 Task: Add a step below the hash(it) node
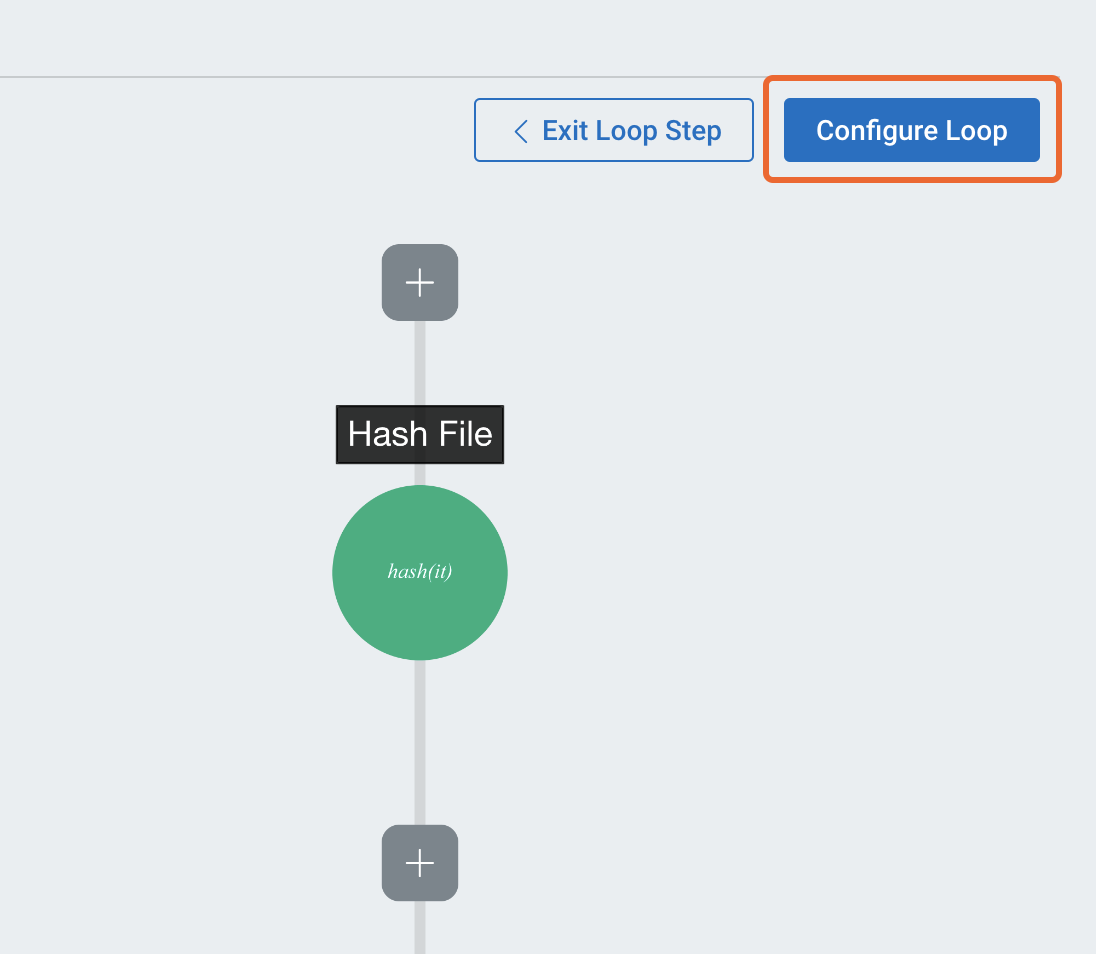pos(420,863)
